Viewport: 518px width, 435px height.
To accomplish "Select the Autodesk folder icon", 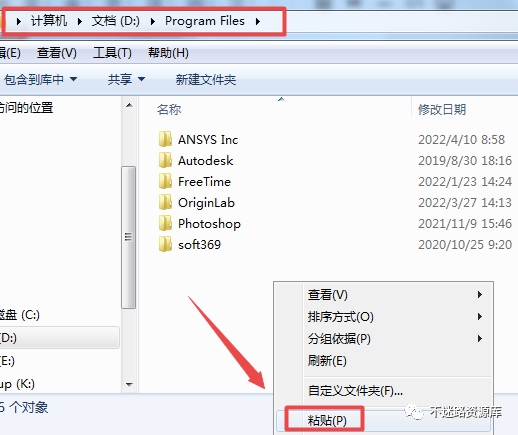I will (165, 160).
